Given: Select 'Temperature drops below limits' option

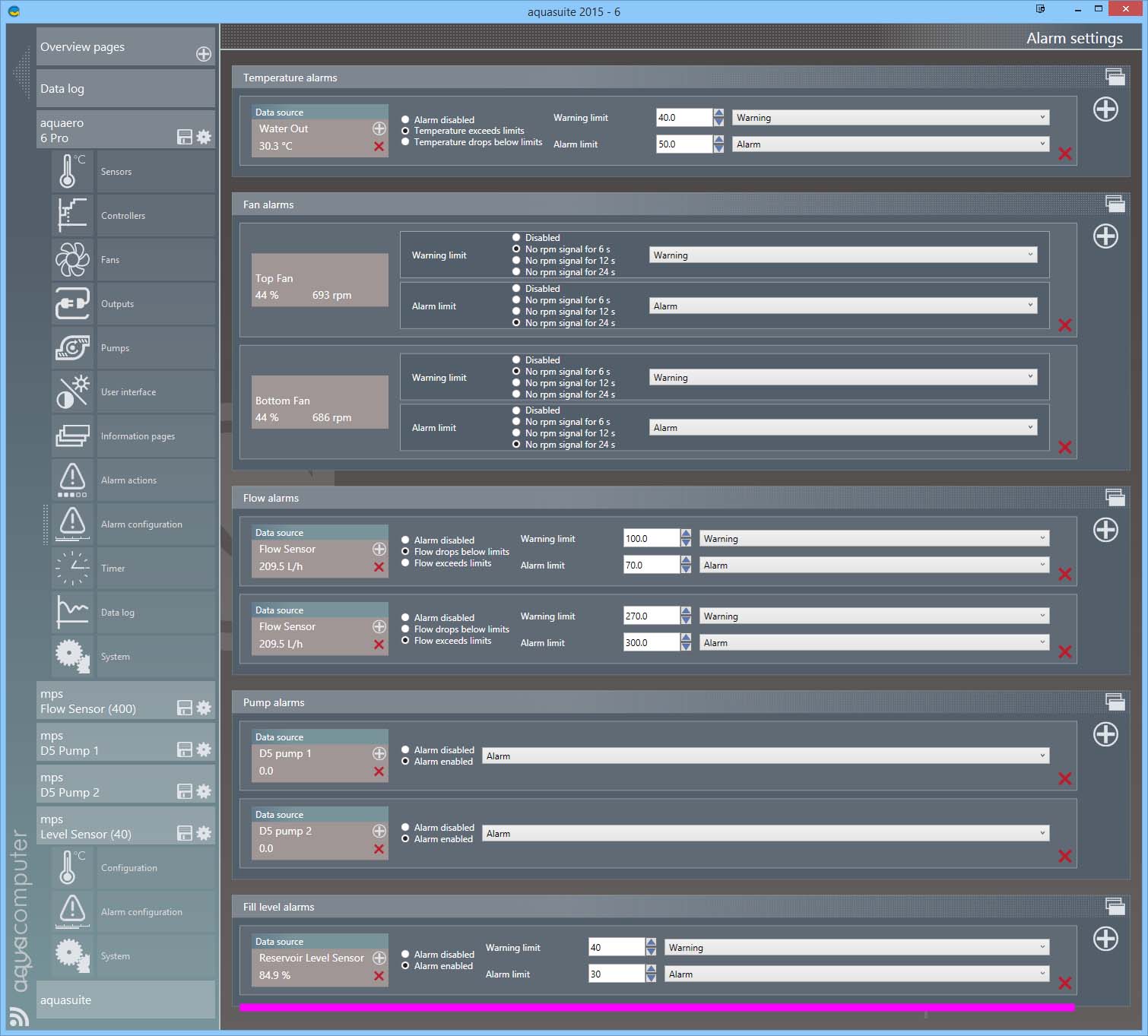Looking at the screenshot, I should (405, 142).
